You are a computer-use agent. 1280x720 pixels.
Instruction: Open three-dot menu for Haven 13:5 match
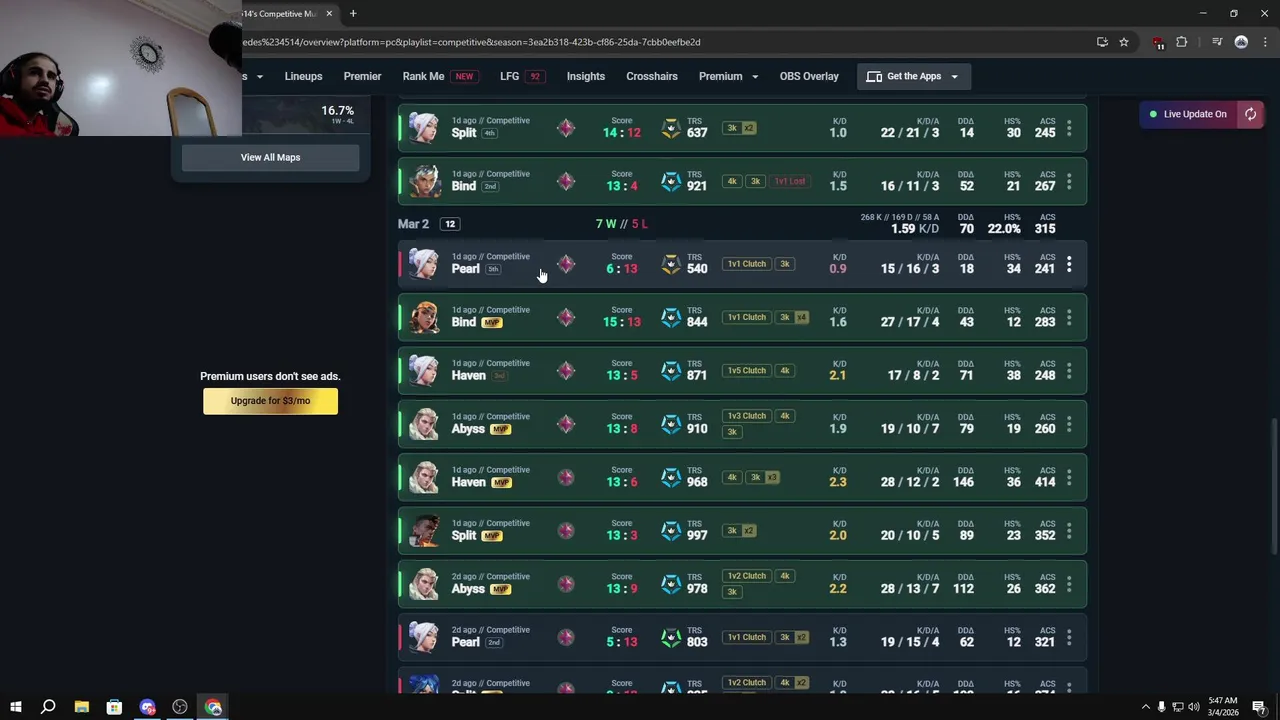[x=1069, y=371]
